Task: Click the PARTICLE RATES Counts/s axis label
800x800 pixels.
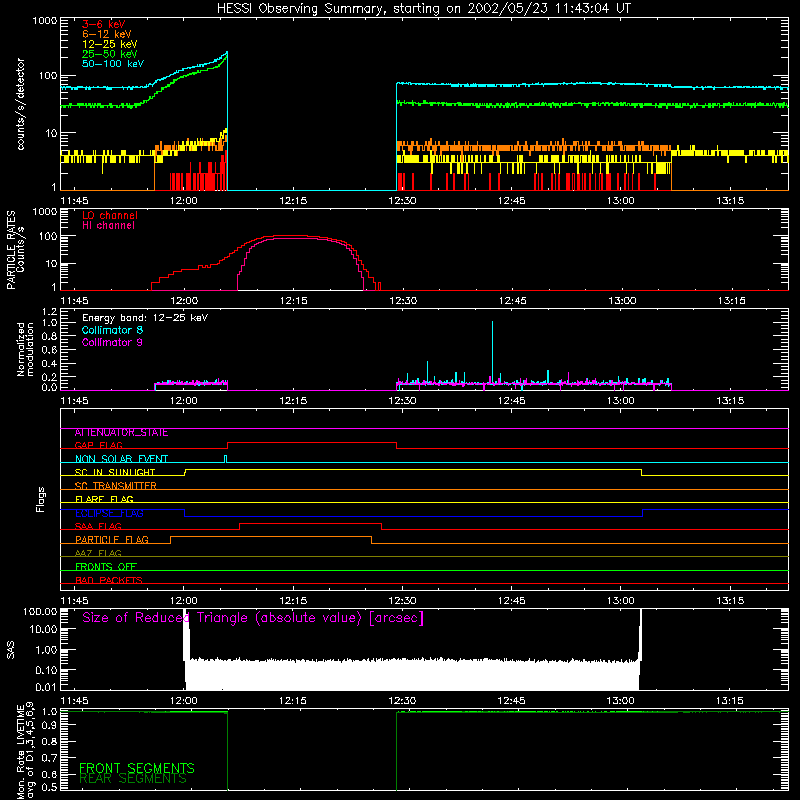Action: pyautogui.click(x=15, y=250)
